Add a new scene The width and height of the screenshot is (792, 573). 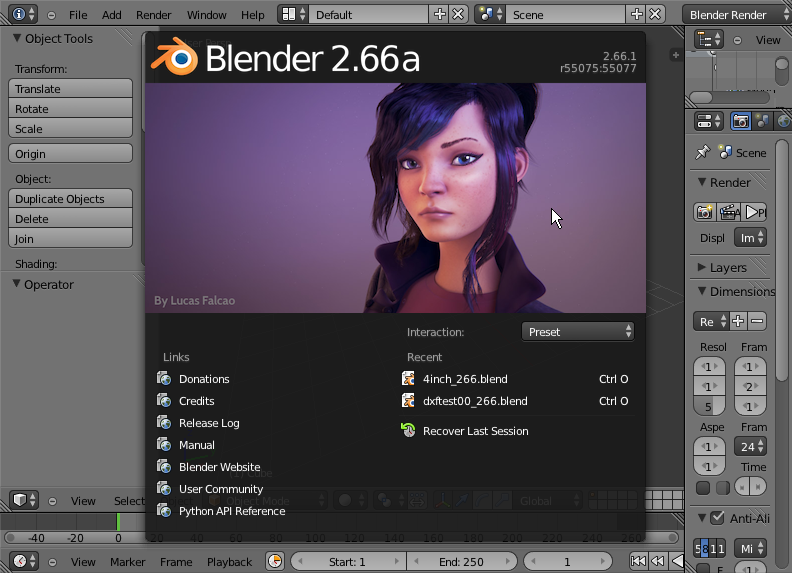[x=636, y=14]
